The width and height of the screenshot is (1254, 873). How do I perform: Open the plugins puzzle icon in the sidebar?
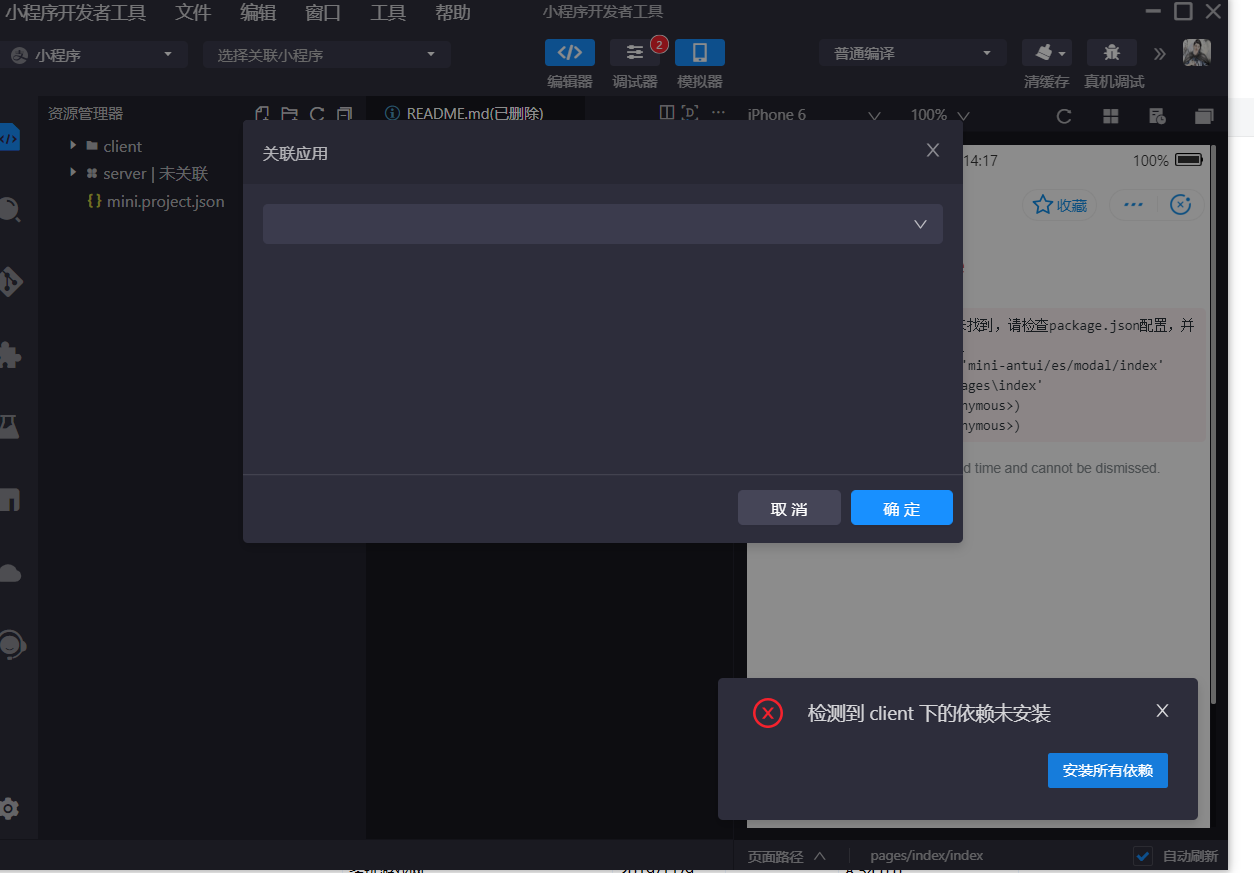click(10, 354)
